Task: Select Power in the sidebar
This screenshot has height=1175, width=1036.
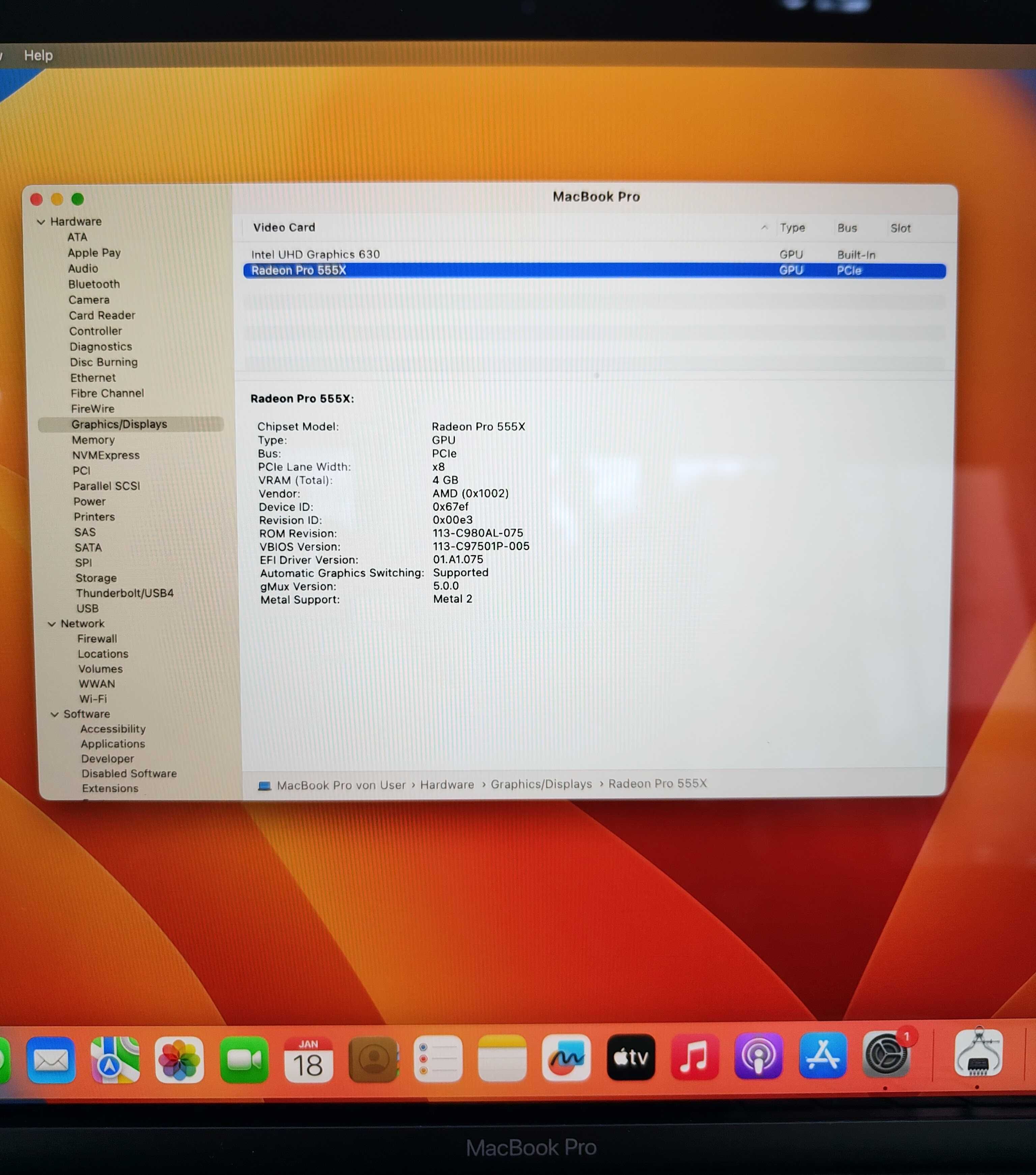Action: coord(89,502)
